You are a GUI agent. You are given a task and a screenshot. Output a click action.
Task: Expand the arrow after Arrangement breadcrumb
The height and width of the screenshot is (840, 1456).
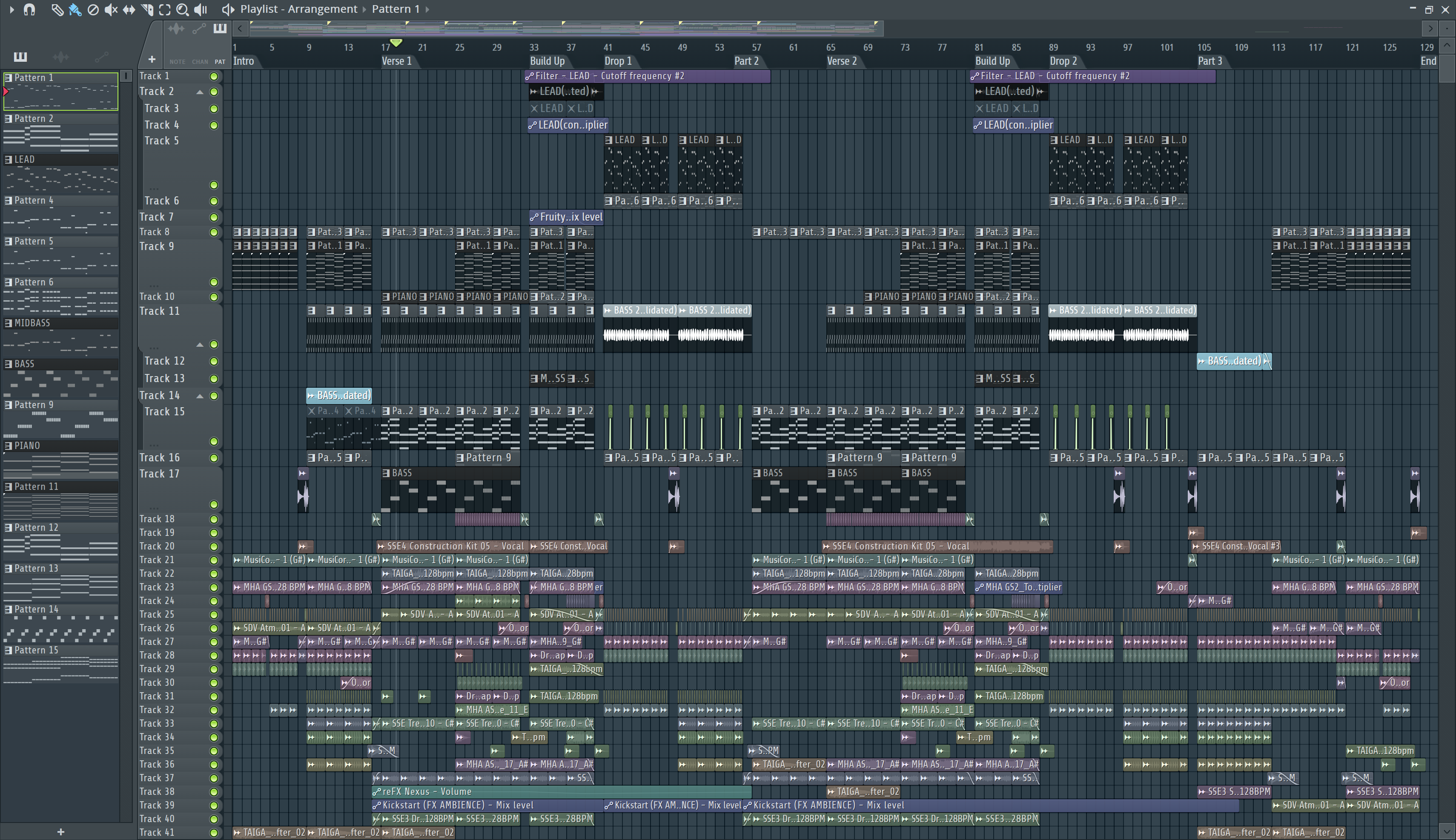click(364, 9)
